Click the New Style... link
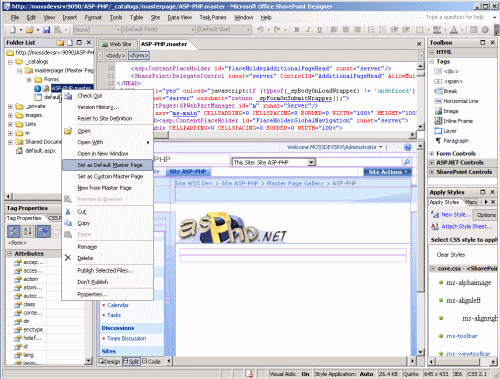 pos(456,215)
